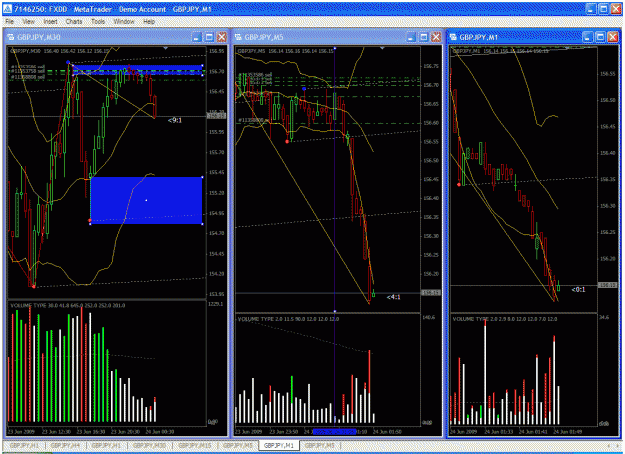Image resolution: width=625 pixels, height=454 pixels.
Task: Open the Charts menu
Action: click(74, 22)
